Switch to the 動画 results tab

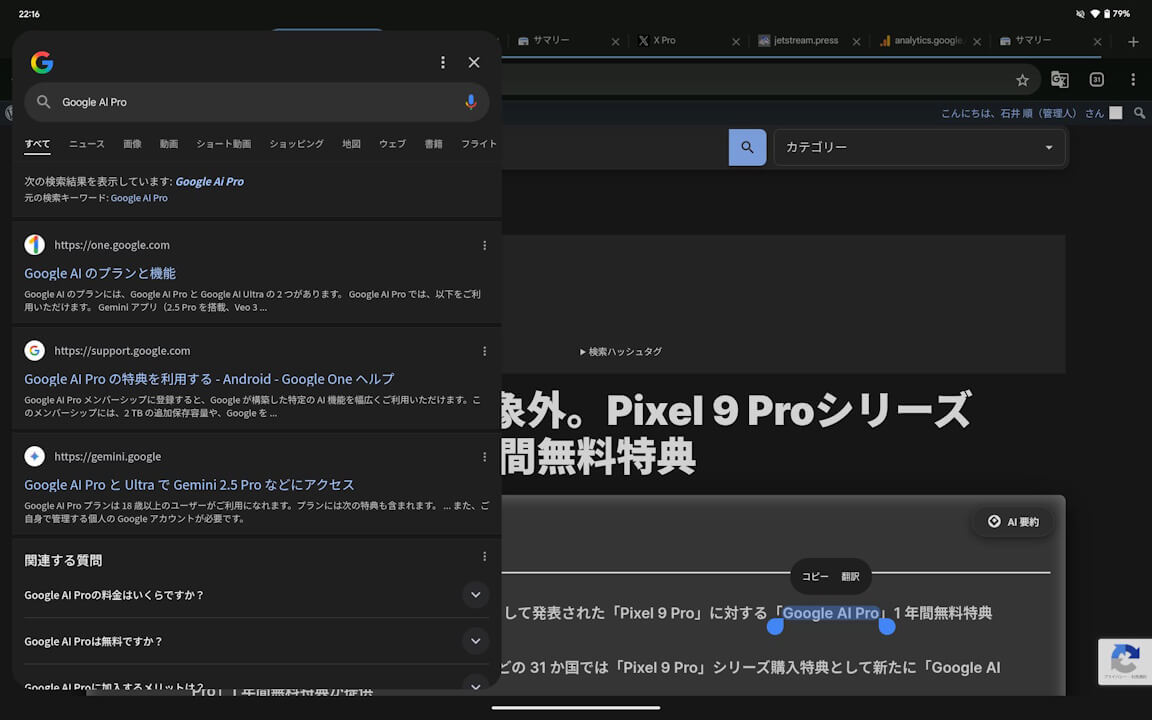[x=169, y=144]
